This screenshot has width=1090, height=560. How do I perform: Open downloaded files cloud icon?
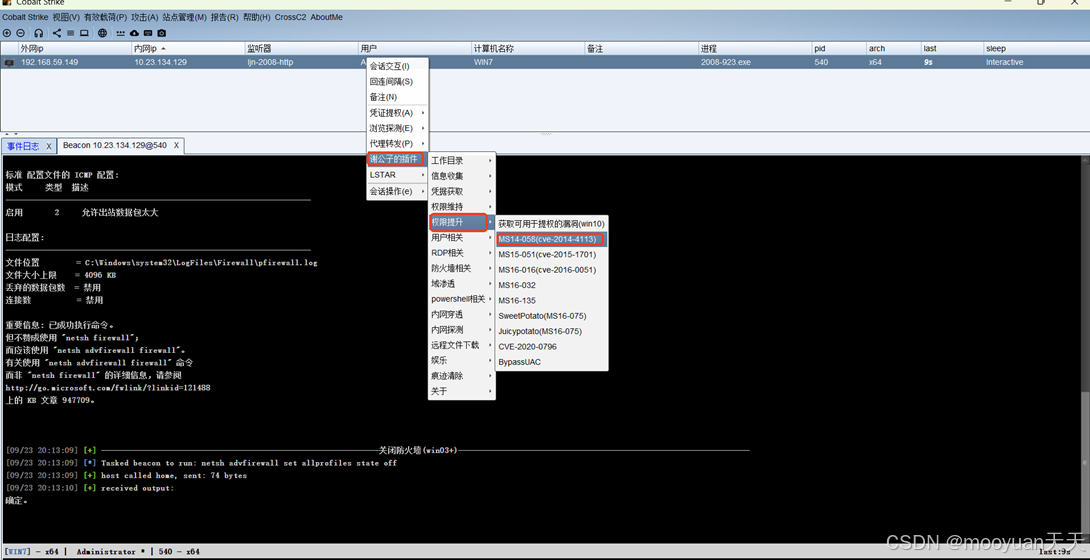click(135, 33)
